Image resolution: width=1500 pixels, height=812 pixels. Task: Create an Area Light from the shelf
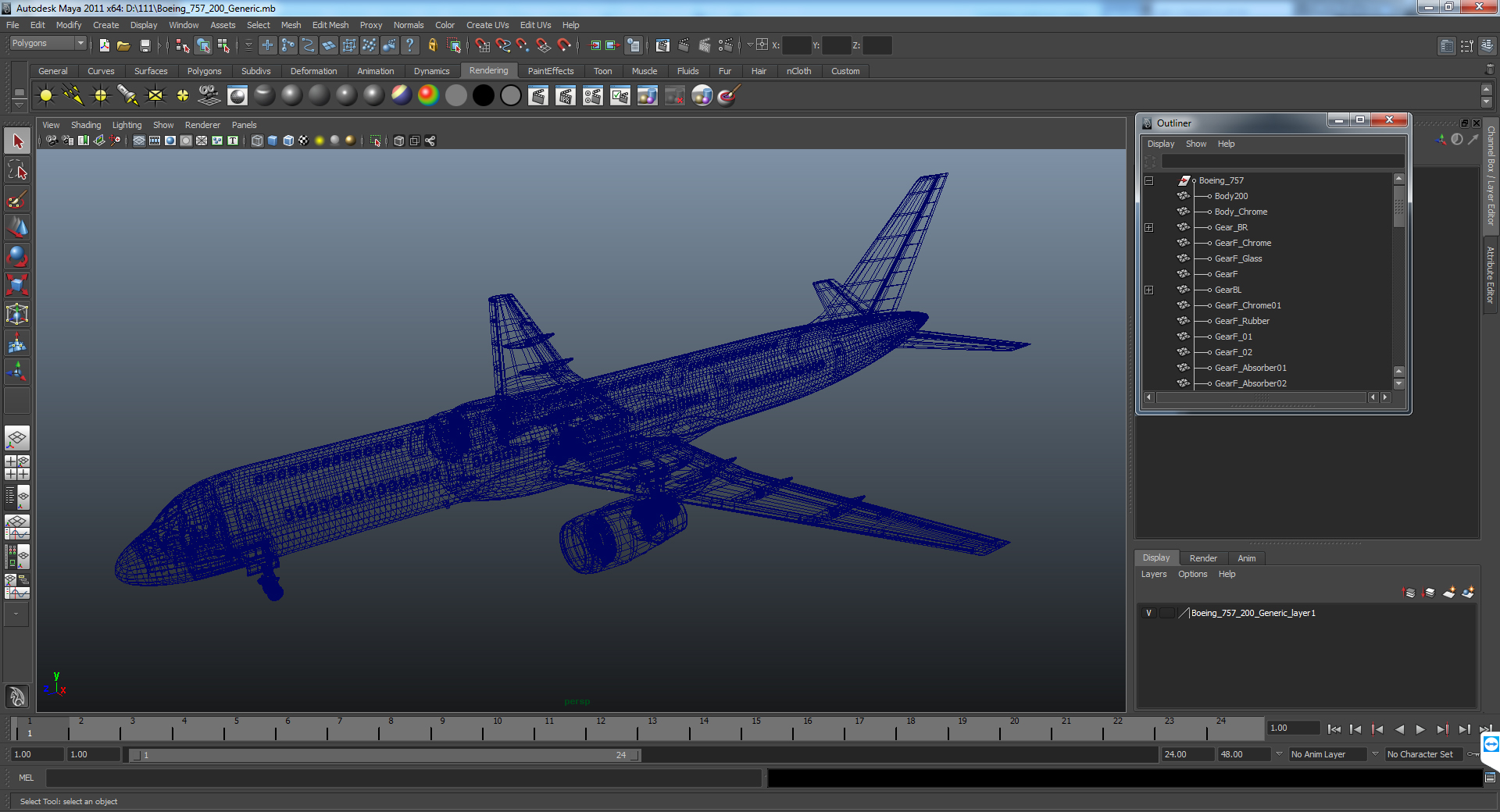click(155, 95)
